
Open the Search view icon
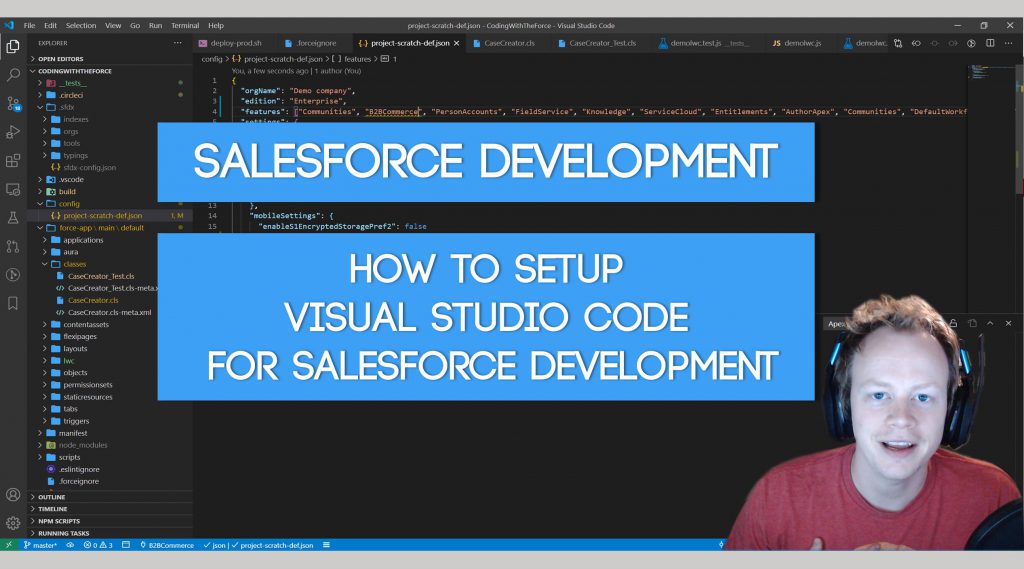[12, 74]
